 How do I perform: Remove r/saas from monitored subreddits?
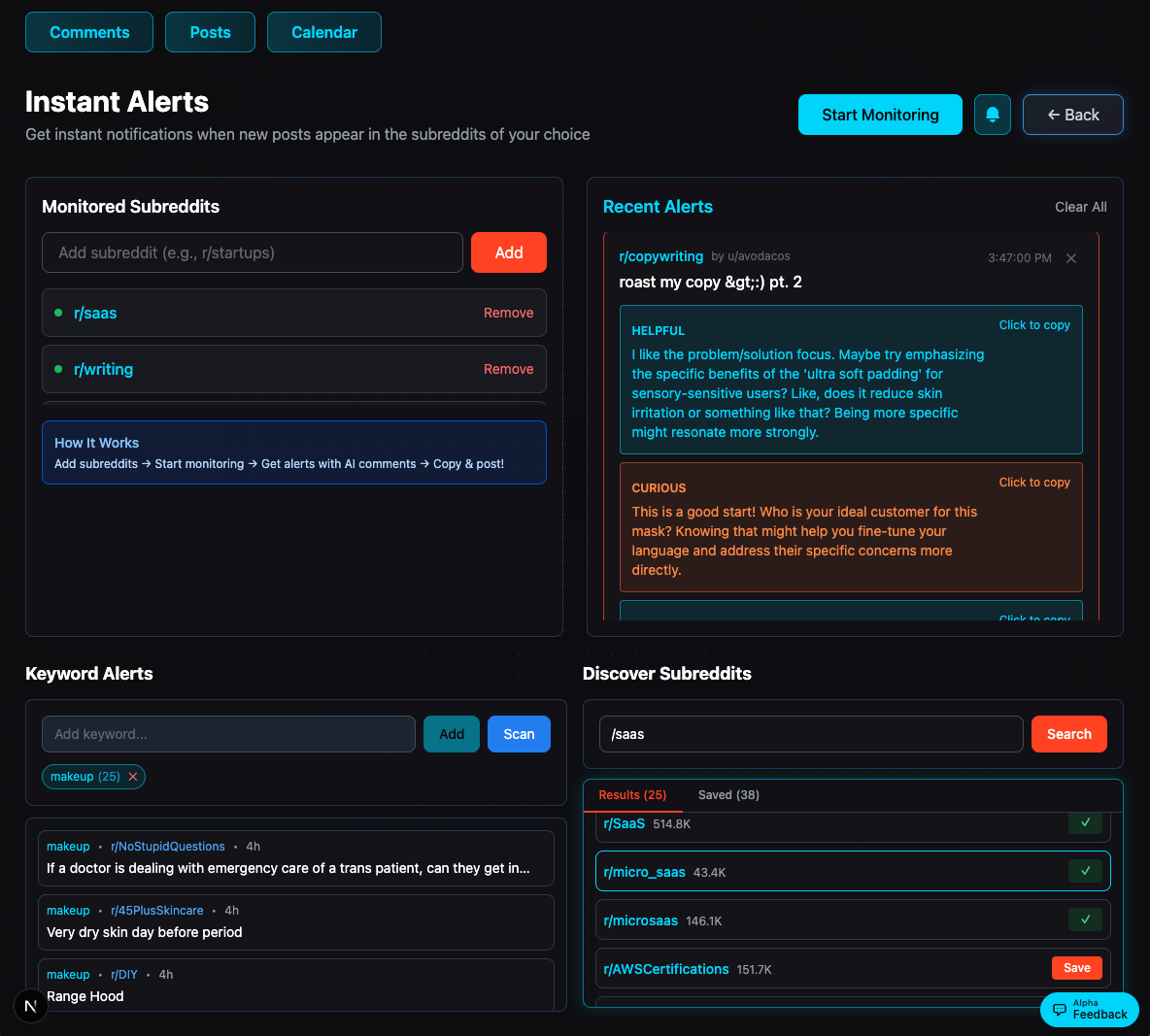click(x=508, y=312)
